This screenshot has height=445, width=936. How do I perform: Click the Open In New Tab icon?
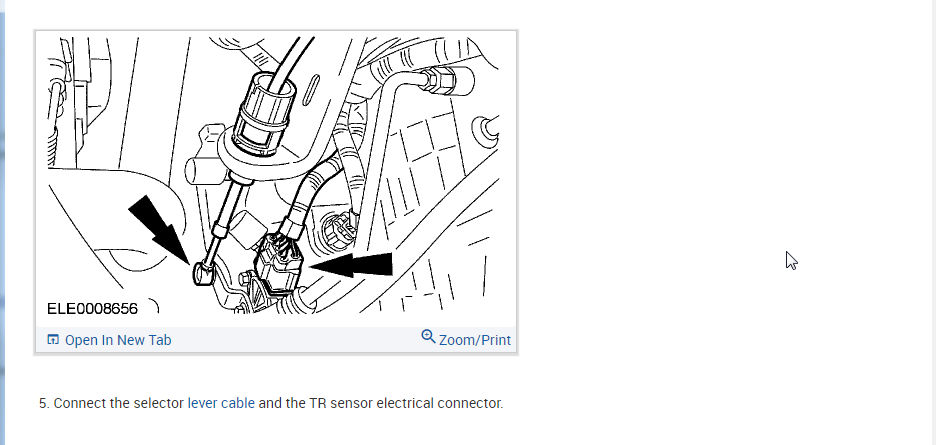(53, 340)
